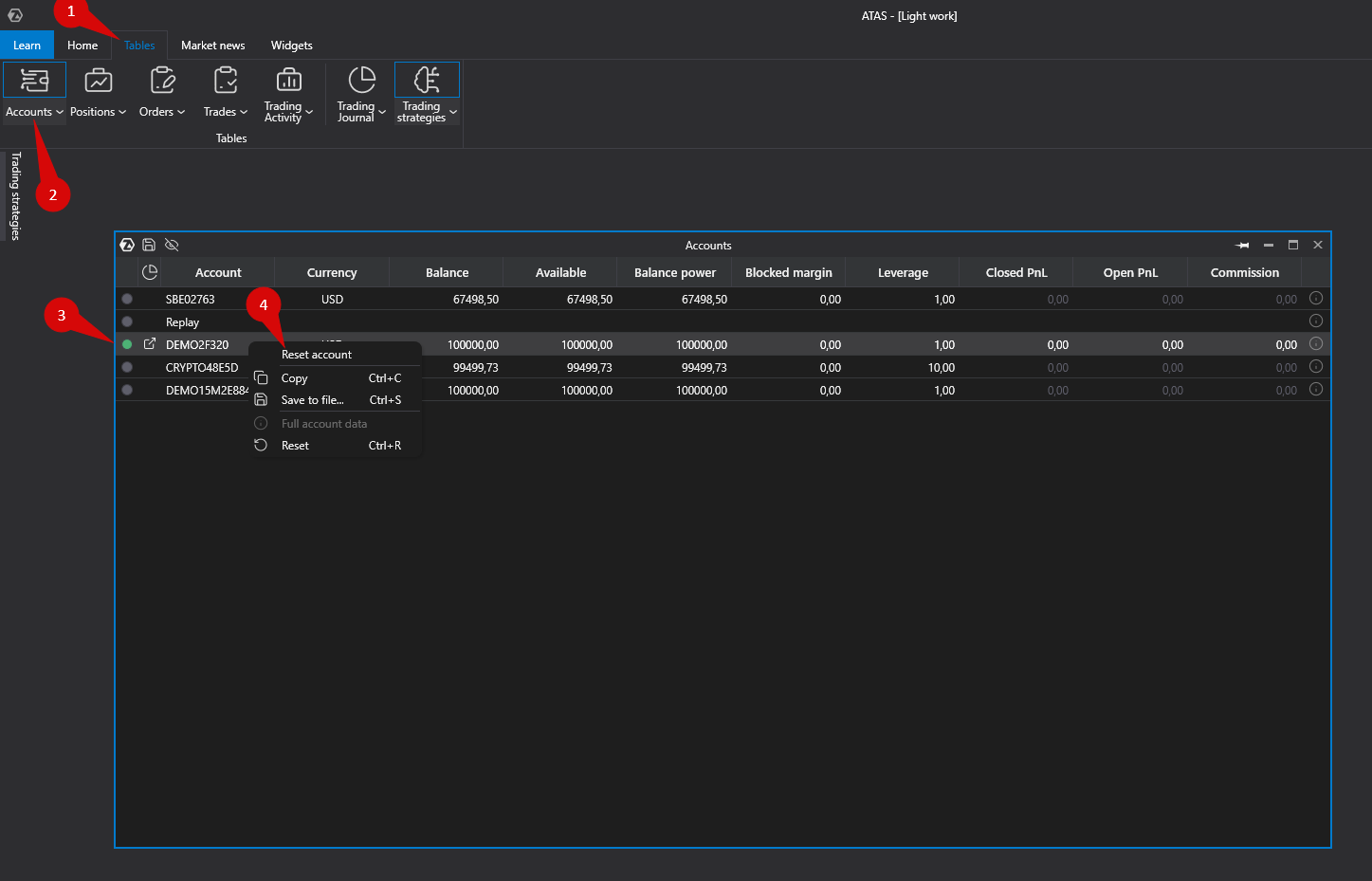The height and width of the screenshot is (881, 1372).
Task: Sort by the Balance column header
Action: pos(447,272)
